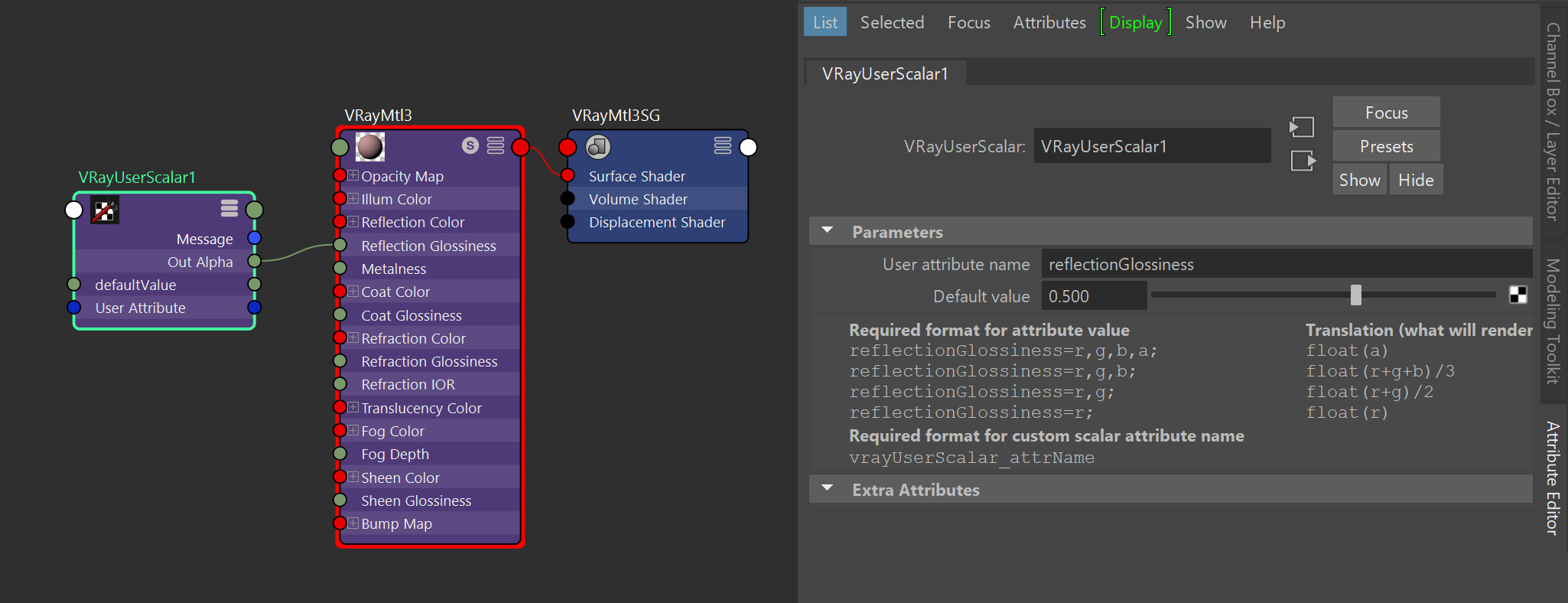Open the Help menu
Screen dimensions: 1568x603
point(1267,22)
